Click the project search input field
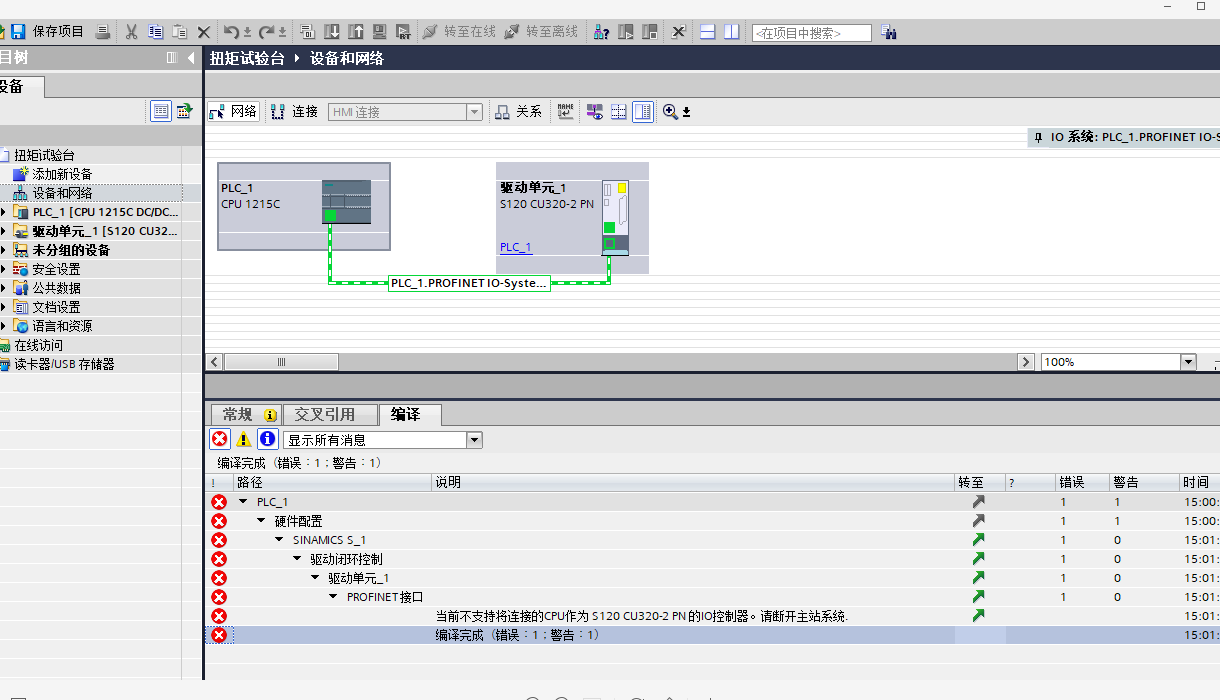Viewport: 1220px width, 700px height. click(x=811, y=33)
